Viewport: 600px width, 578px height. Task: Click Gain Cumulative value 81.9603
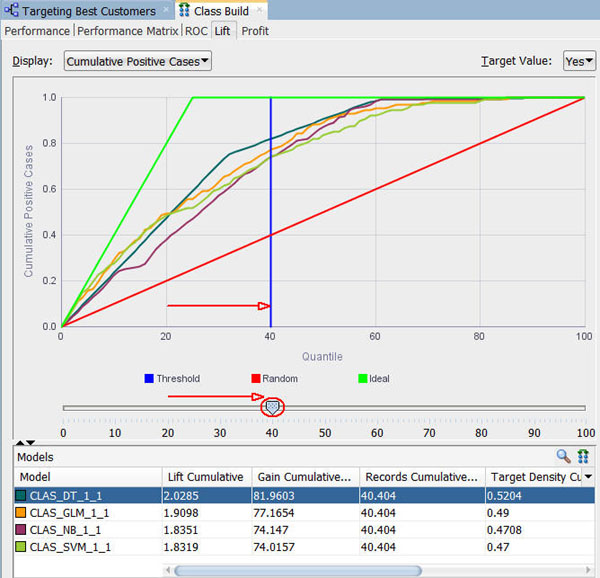click(x=274, y=496)
